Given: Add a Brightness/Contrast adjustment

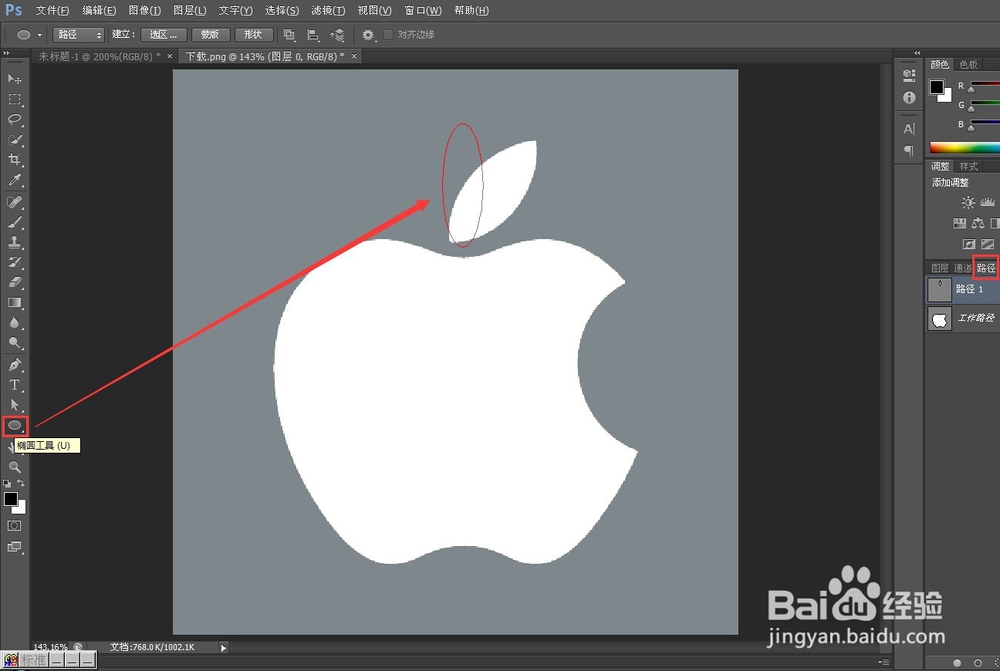Looking at the screenshot, I should point(968,202).
